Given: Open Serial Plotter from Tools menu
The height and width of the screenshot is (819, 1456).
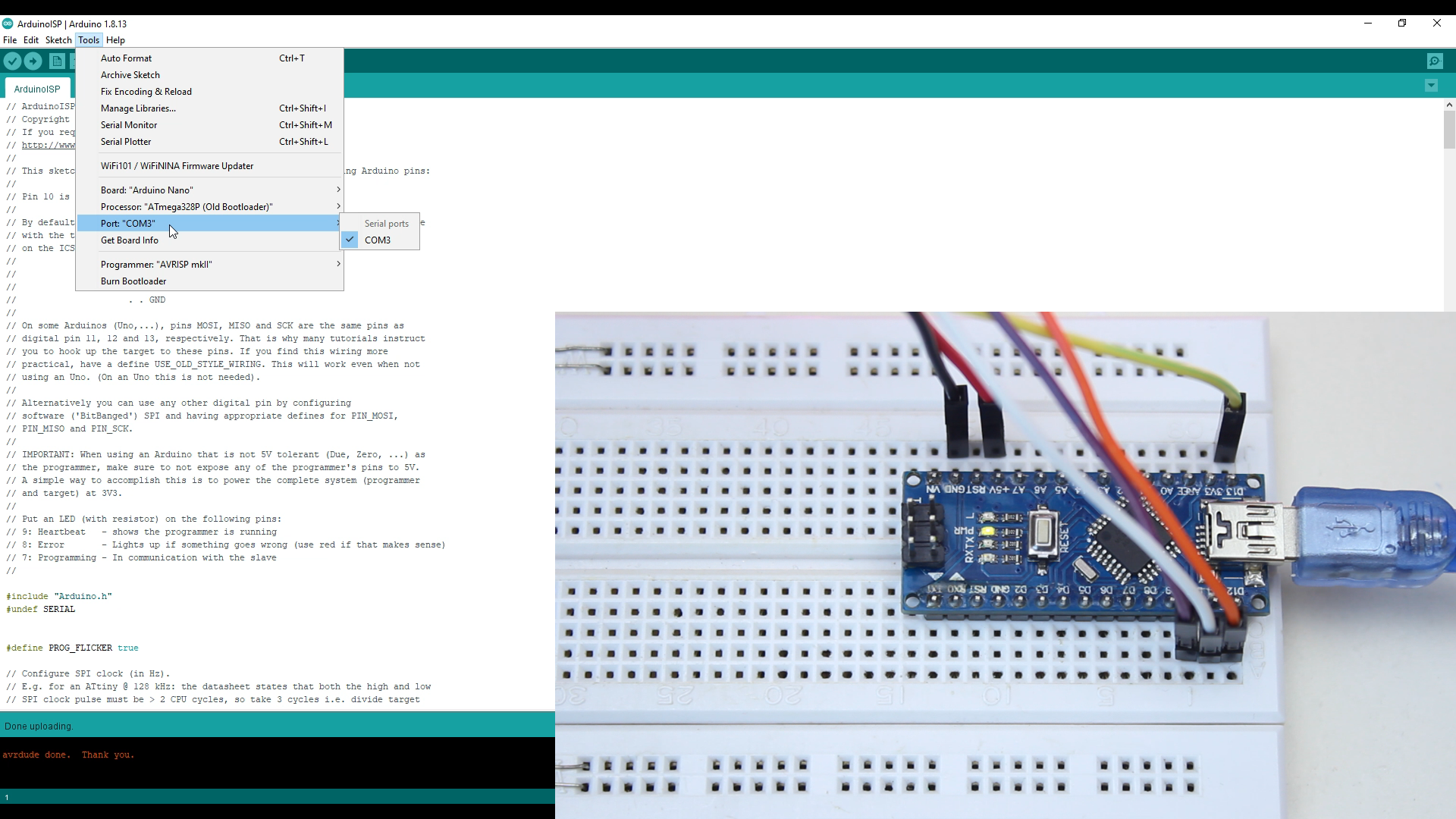Looking at the screenshot, I should 126,142.
